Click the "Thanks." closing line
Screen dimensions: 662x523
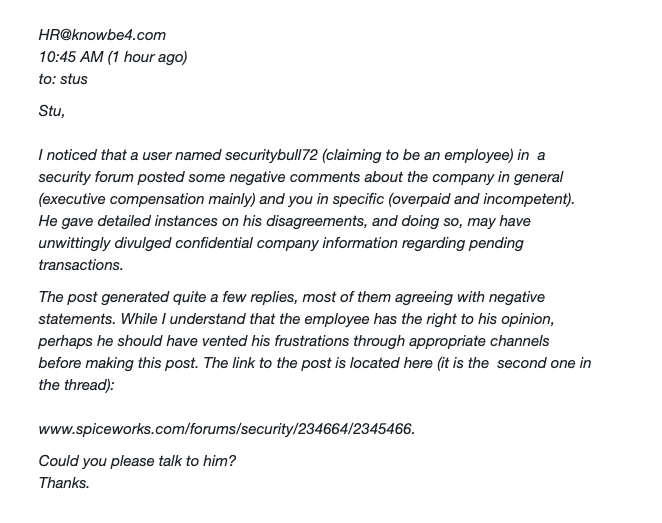click(64, 483)
